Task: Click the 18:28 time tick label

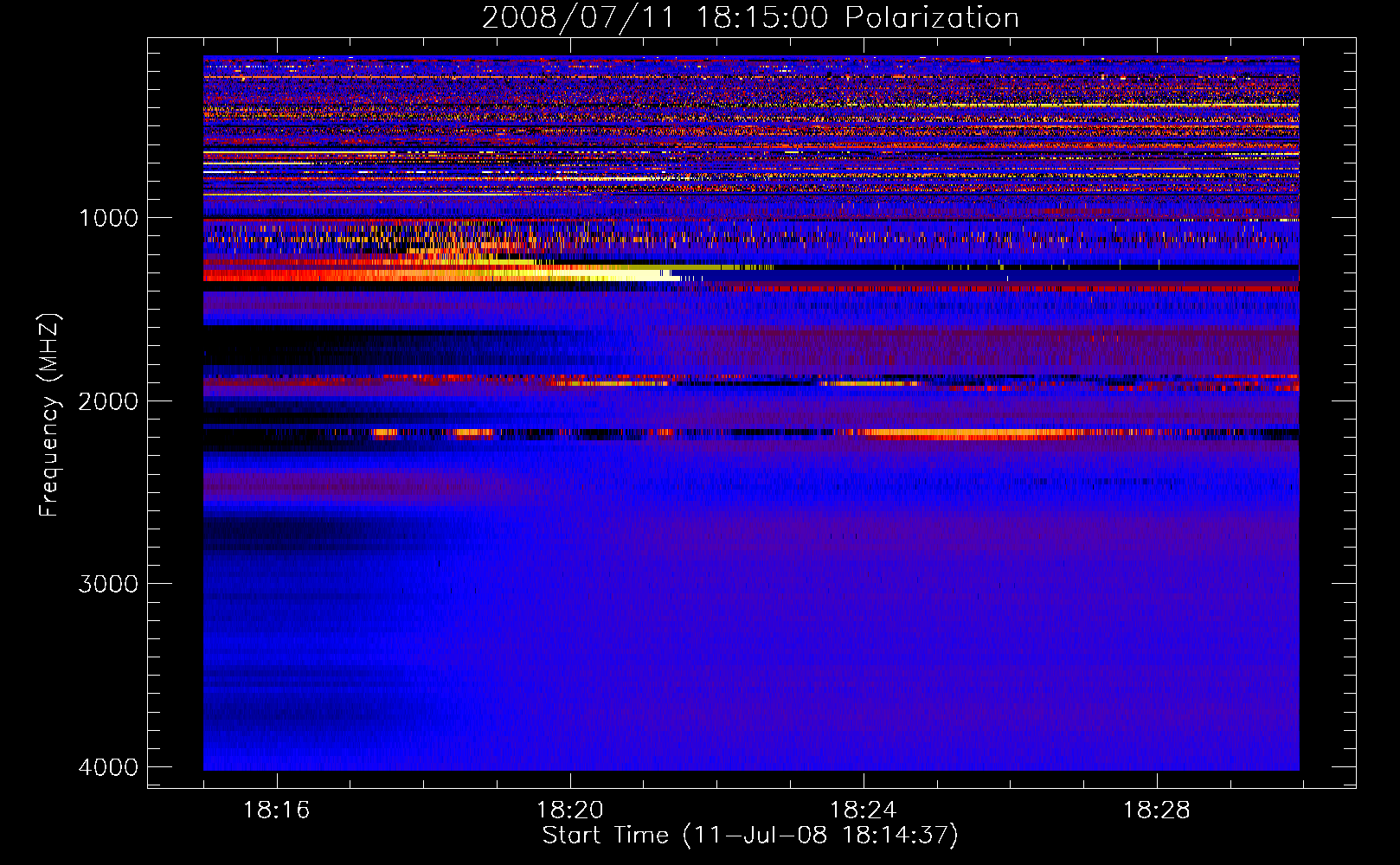Action: click(1157, 811)
